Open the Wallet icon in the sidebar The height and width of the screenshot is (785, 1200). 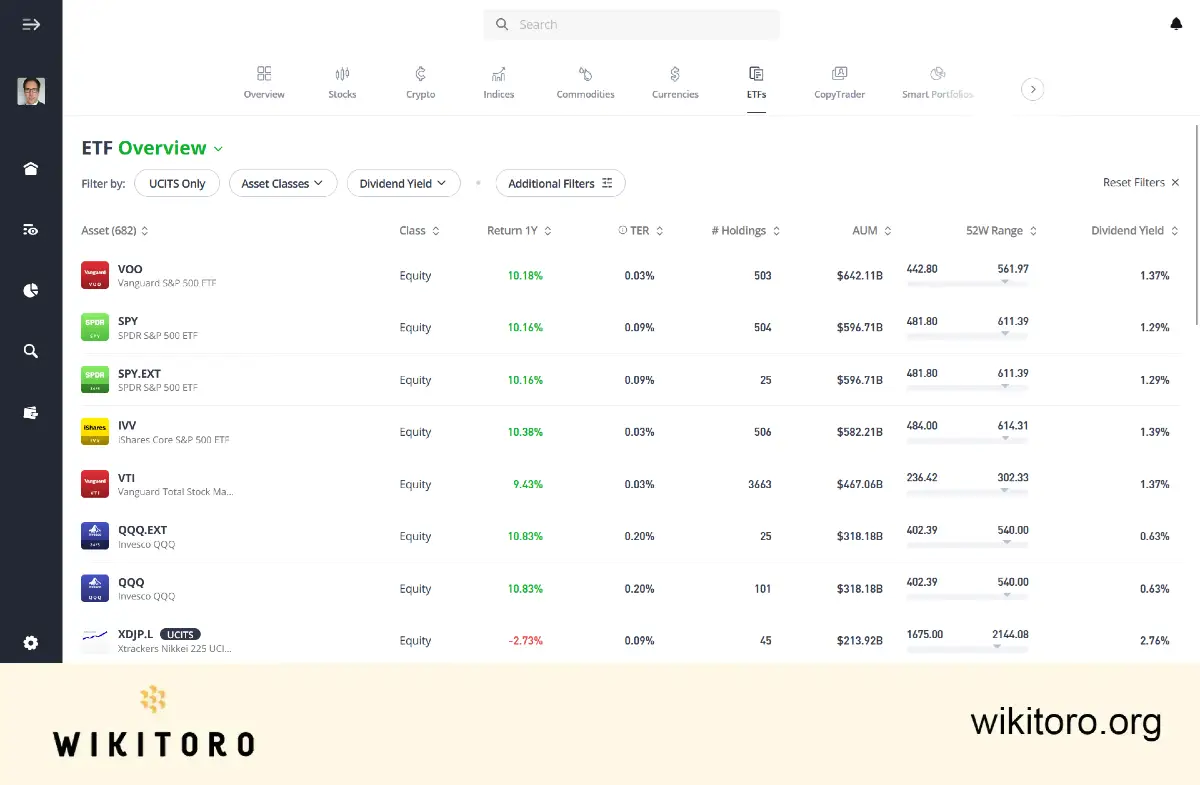(31, 412)
